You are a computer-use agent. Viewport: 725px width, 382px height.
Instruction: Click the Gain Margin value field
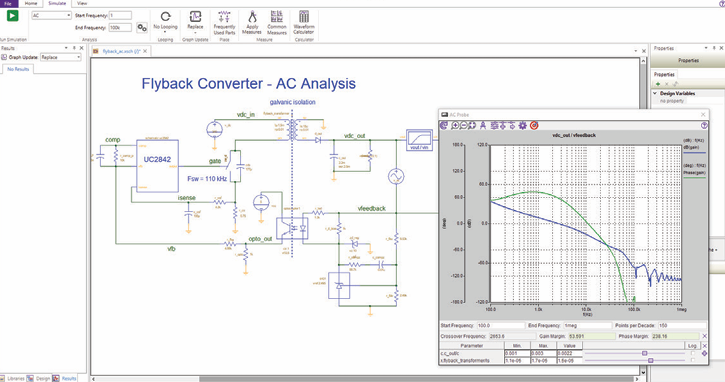coord(592,336)
